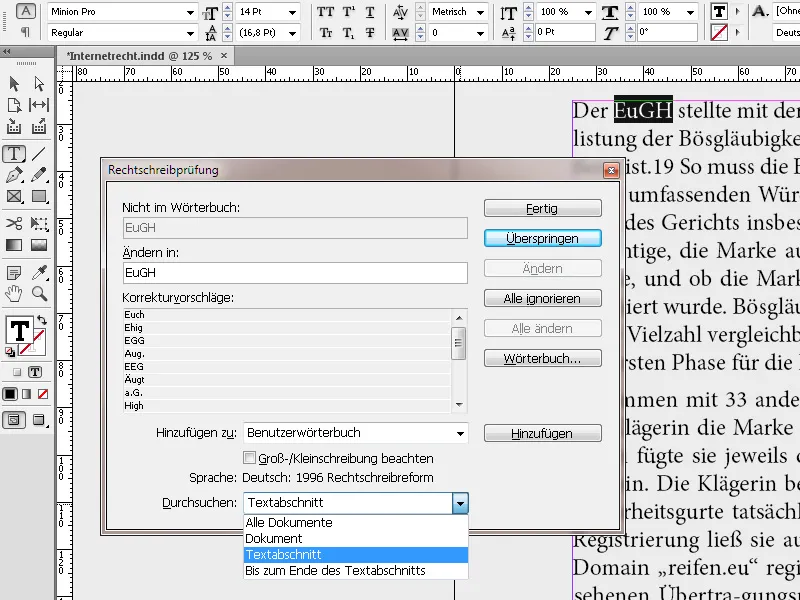800x600 pixels.
Task: Switch to the Hand tool
Action: 14,294
